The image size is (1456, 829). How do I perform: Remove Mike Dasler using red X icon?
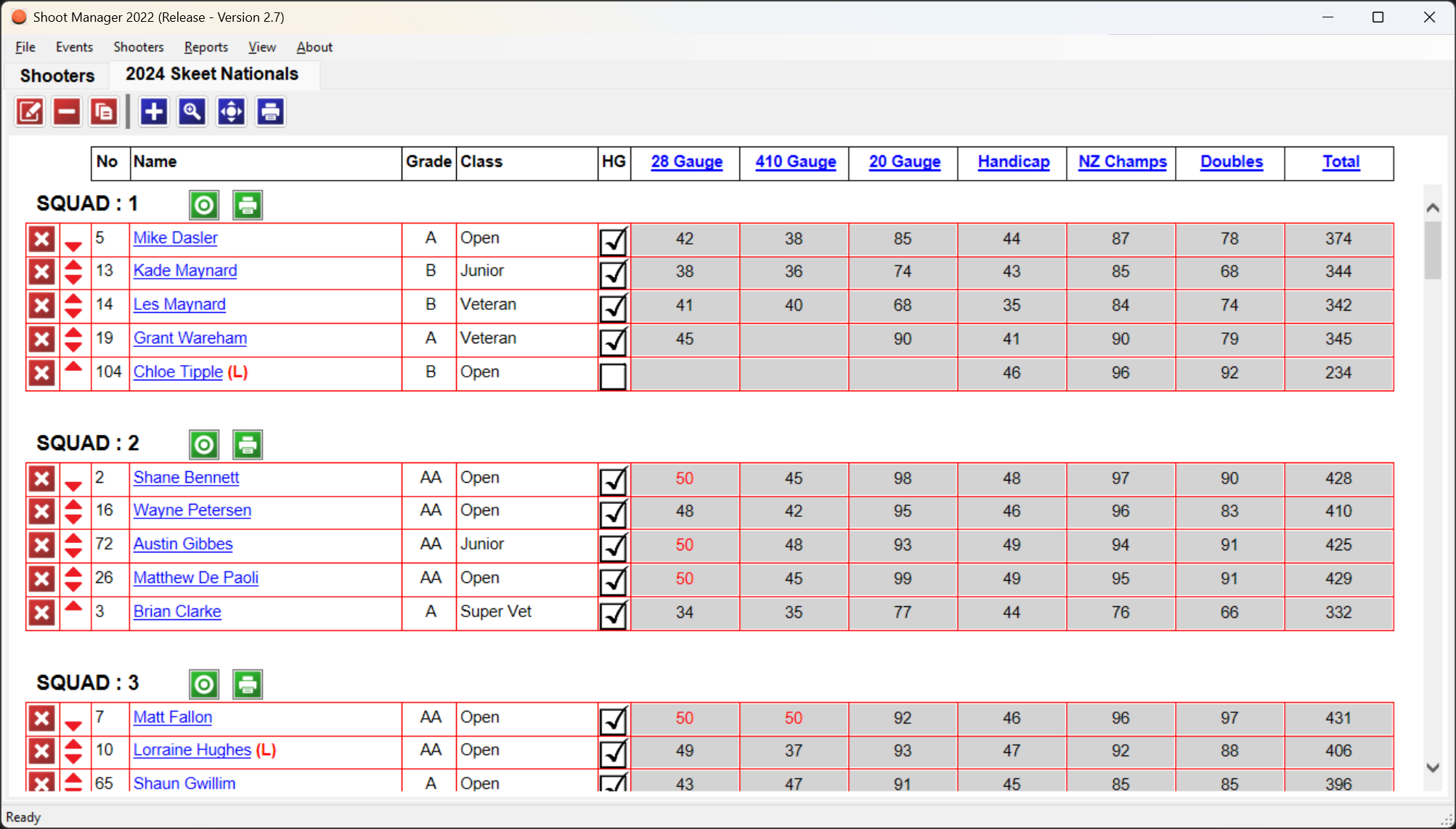click(x=42, y=240)
